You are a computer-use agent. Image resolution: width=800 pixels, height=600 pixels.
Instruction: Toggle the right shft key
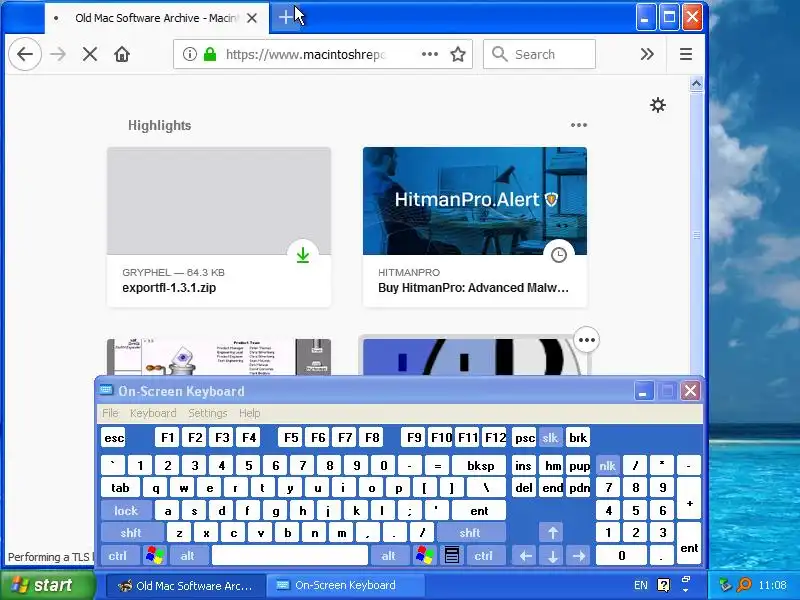470,533
